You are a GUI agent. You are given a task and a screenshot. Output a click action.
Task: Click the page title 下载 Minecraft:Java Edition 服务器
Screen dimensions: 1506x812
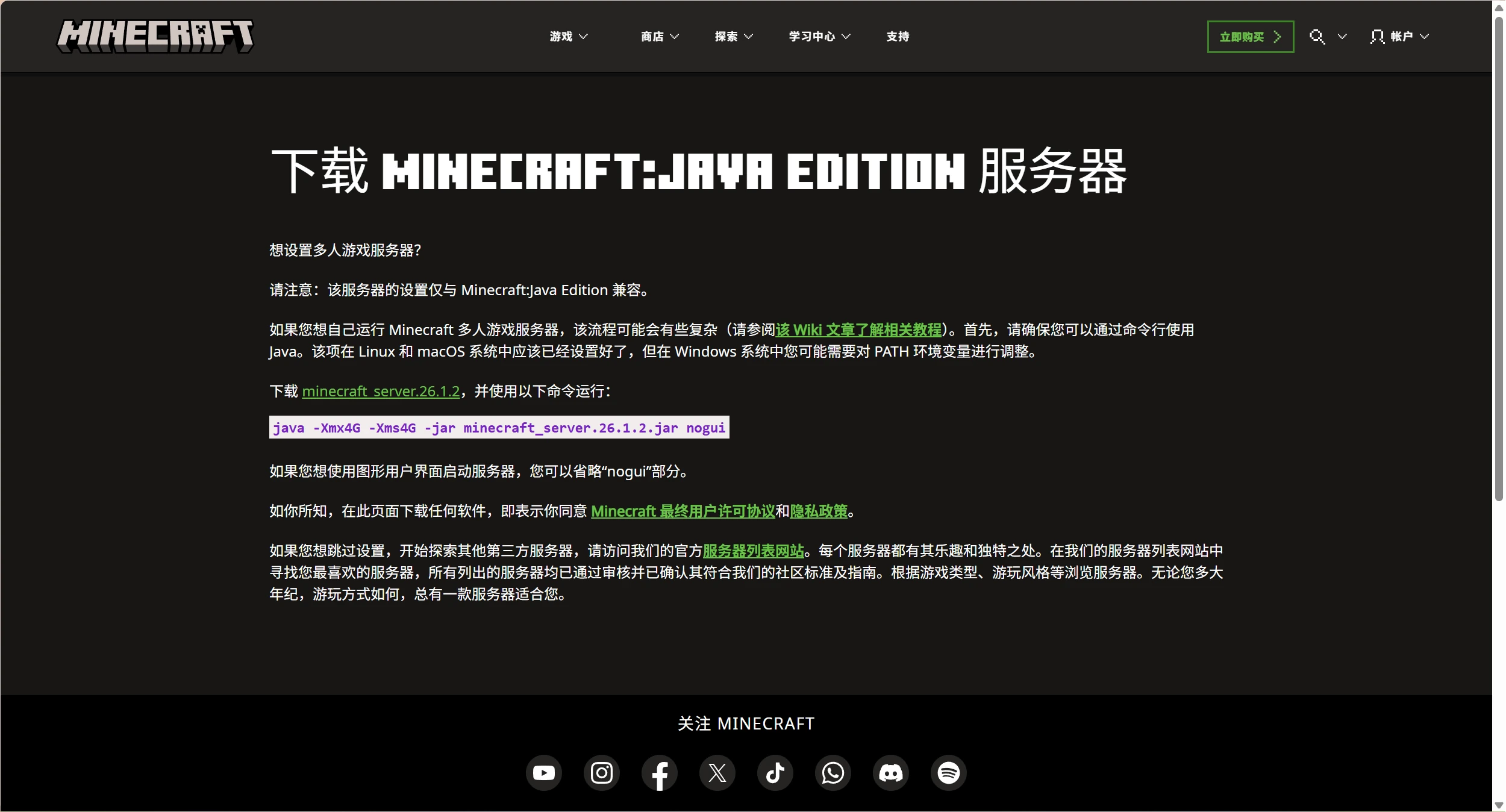[699, 171]
